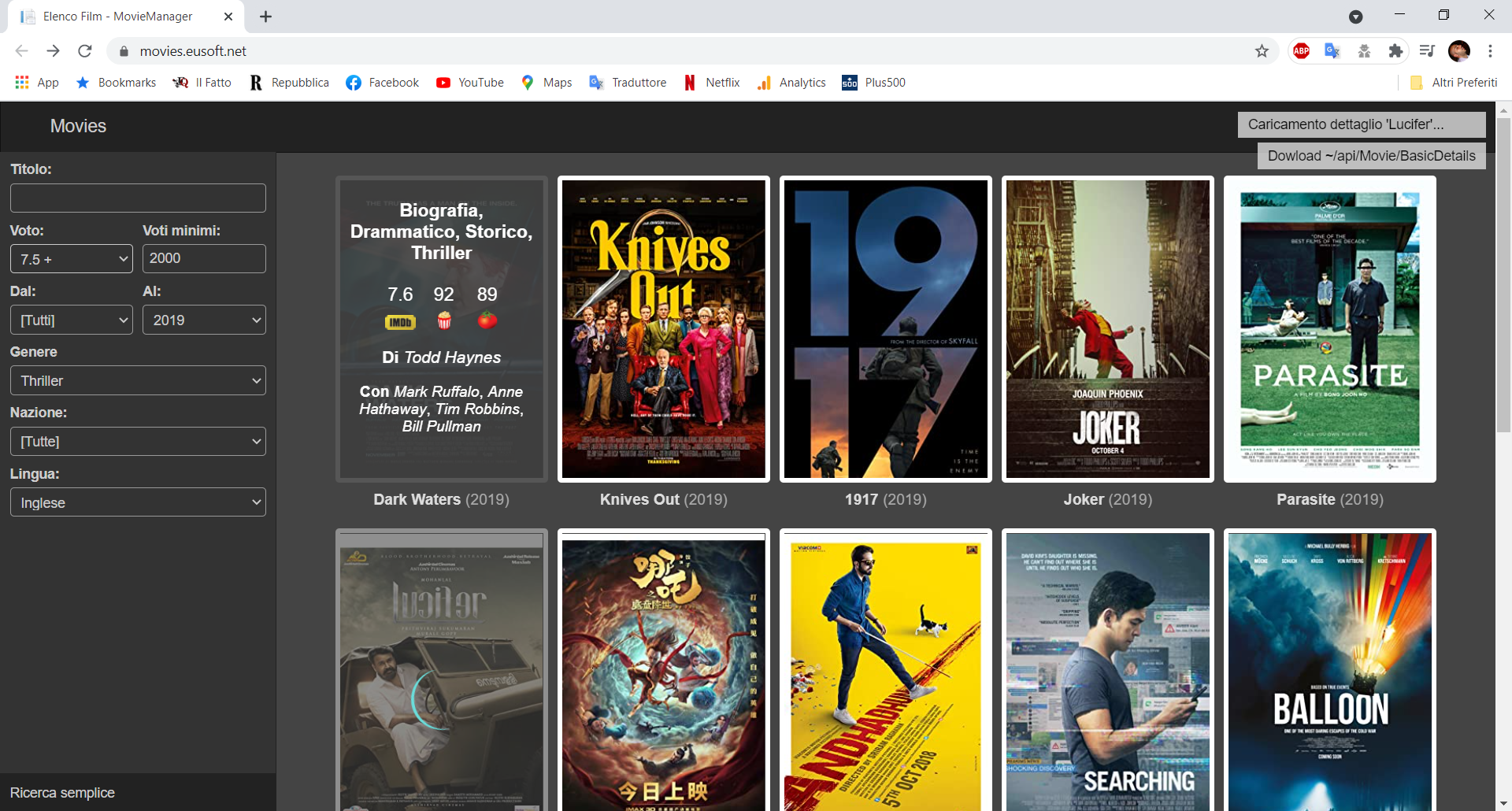Open the Lucifer movie poster
Image resolution: width=1512 pixels, height=811 pixels.
pyautogui.click(x=442, y=670)
